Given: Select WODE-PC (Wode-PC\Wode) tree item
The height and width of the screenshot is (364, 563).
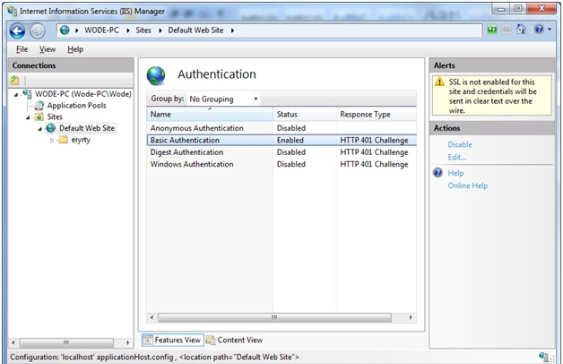Looking at the screenshot, I should (83, 94).
